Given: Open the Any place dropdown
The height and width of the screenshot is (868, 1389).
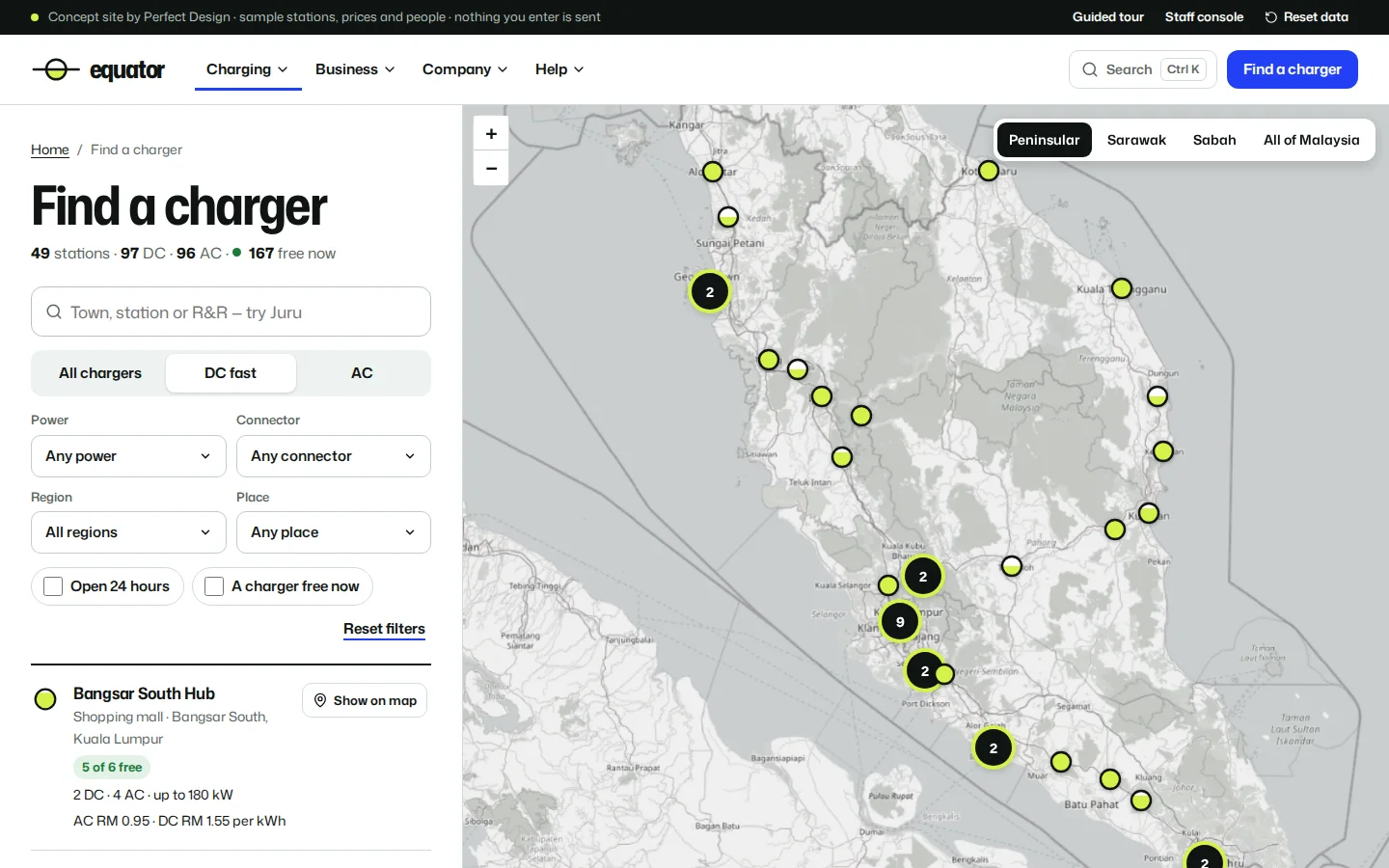Looking at the screenshot, I should click(x=334, y=532).
